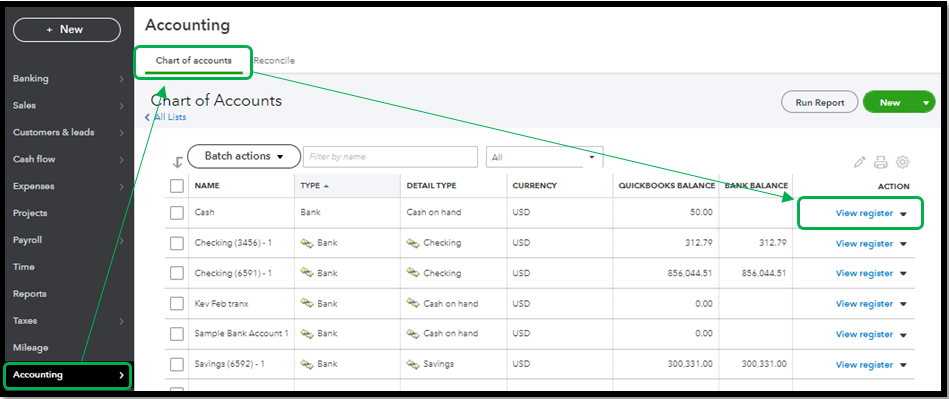Click the QUICKBOOKS BALANCE column header

(666, 186)
